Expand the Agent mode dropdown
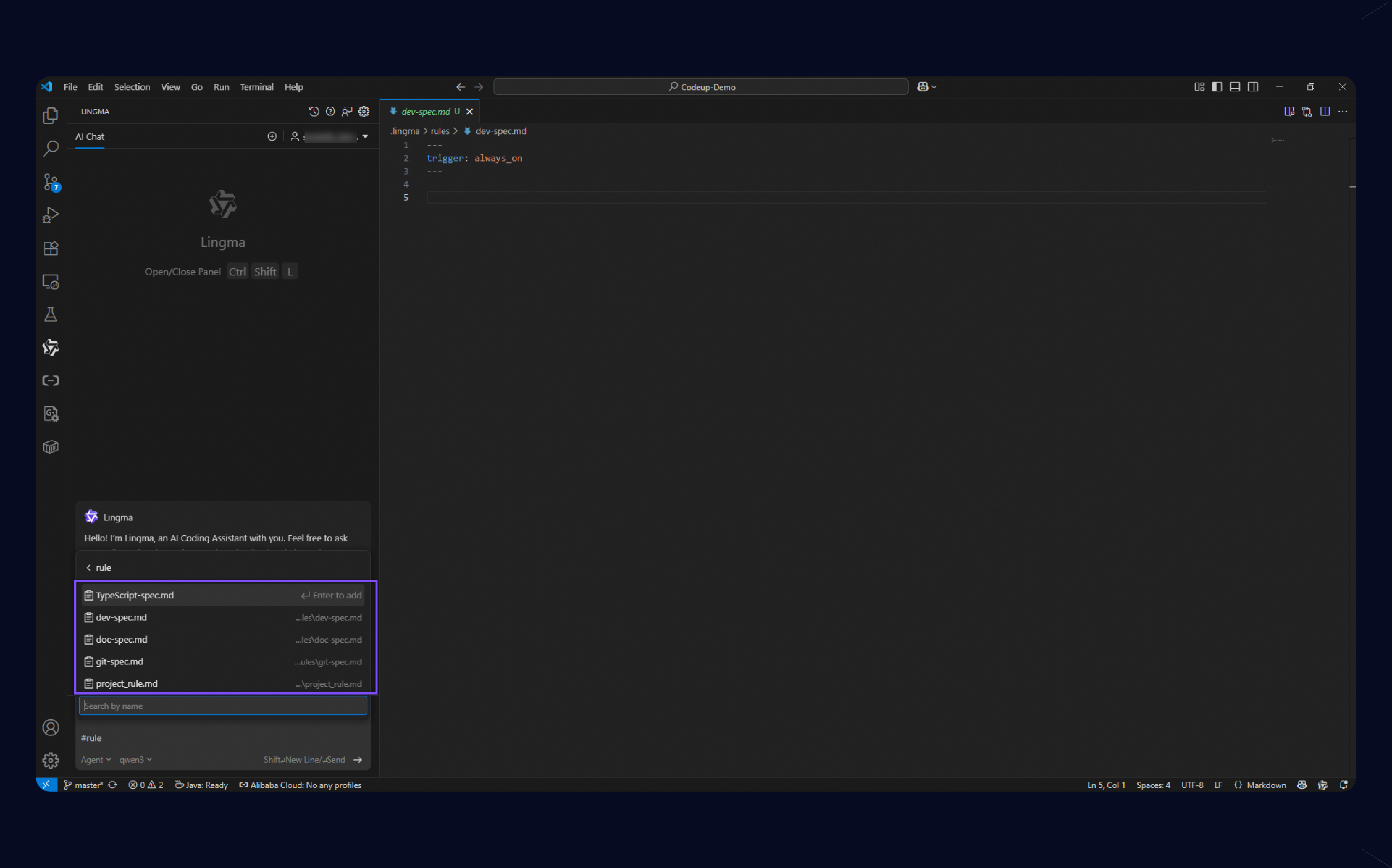 (96, 760)
